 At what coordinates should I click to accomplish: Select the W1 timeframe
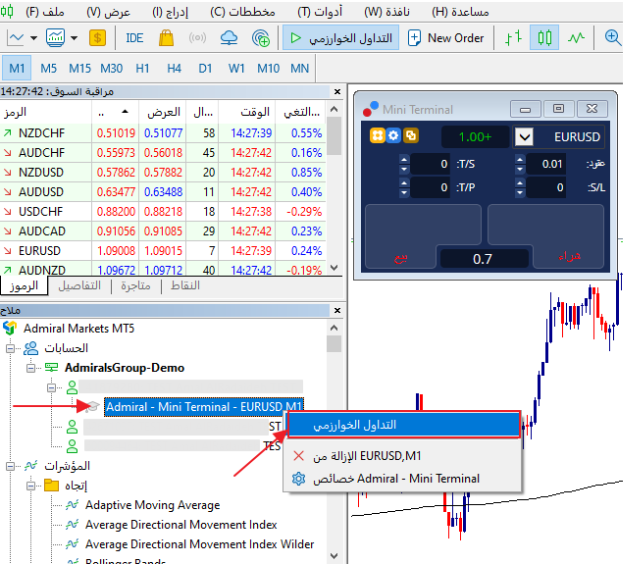tap(236, 68)
